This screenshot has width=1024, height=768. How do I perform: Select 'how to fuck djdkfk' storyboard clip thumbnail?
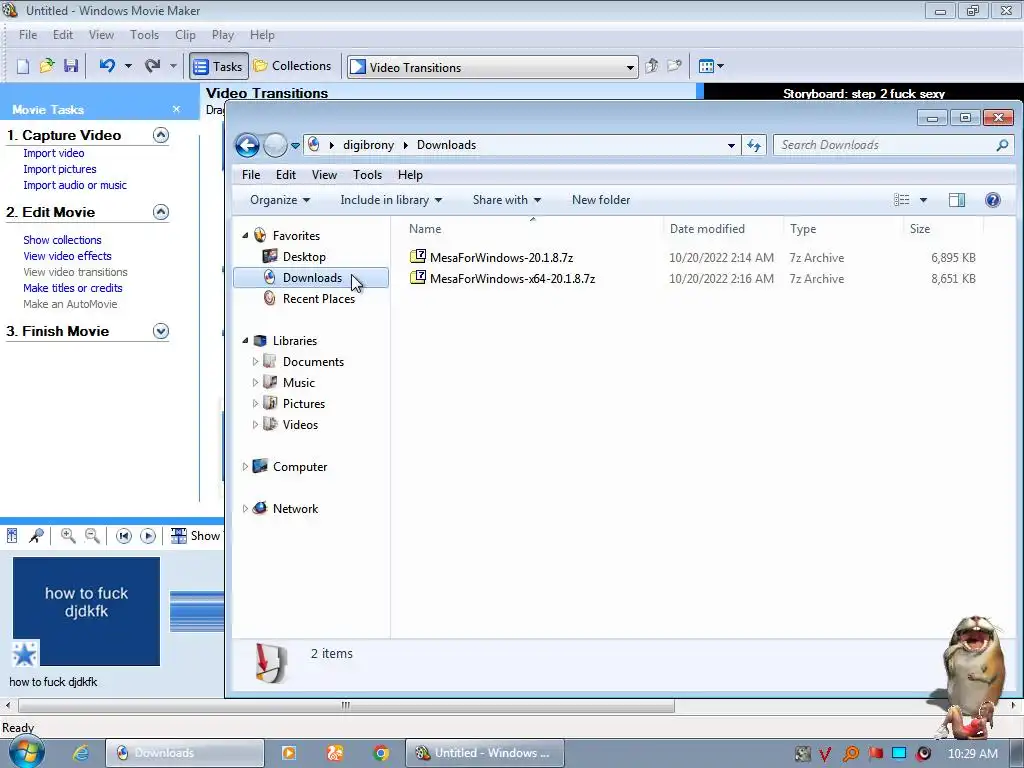pyautogui.click(x=86, y=611)
